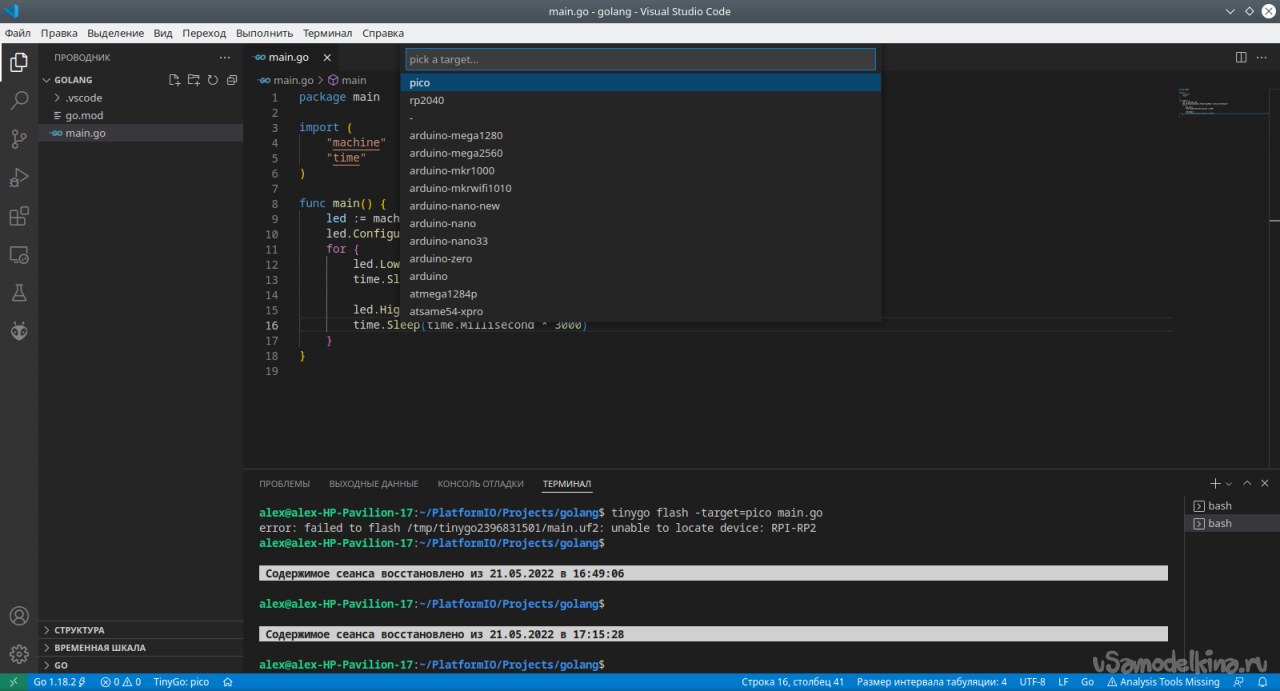Screen dimensions: 1280x691
Task: Switch to the ВЫХОДНЫЕ ДАННЫЕ tab
Action: pyautogui.click(x=373, y=484)
